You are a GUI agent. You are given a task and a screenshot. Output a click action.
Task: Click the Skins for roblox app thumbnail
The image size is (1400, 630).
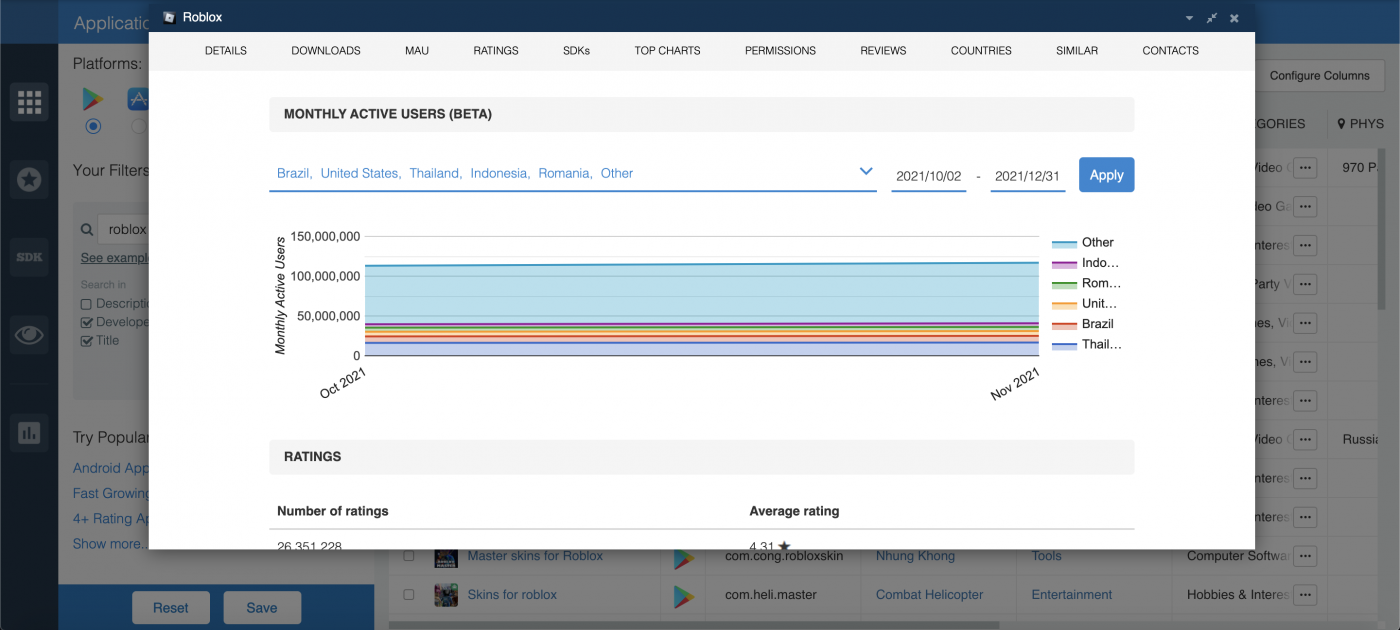(446, 595)
